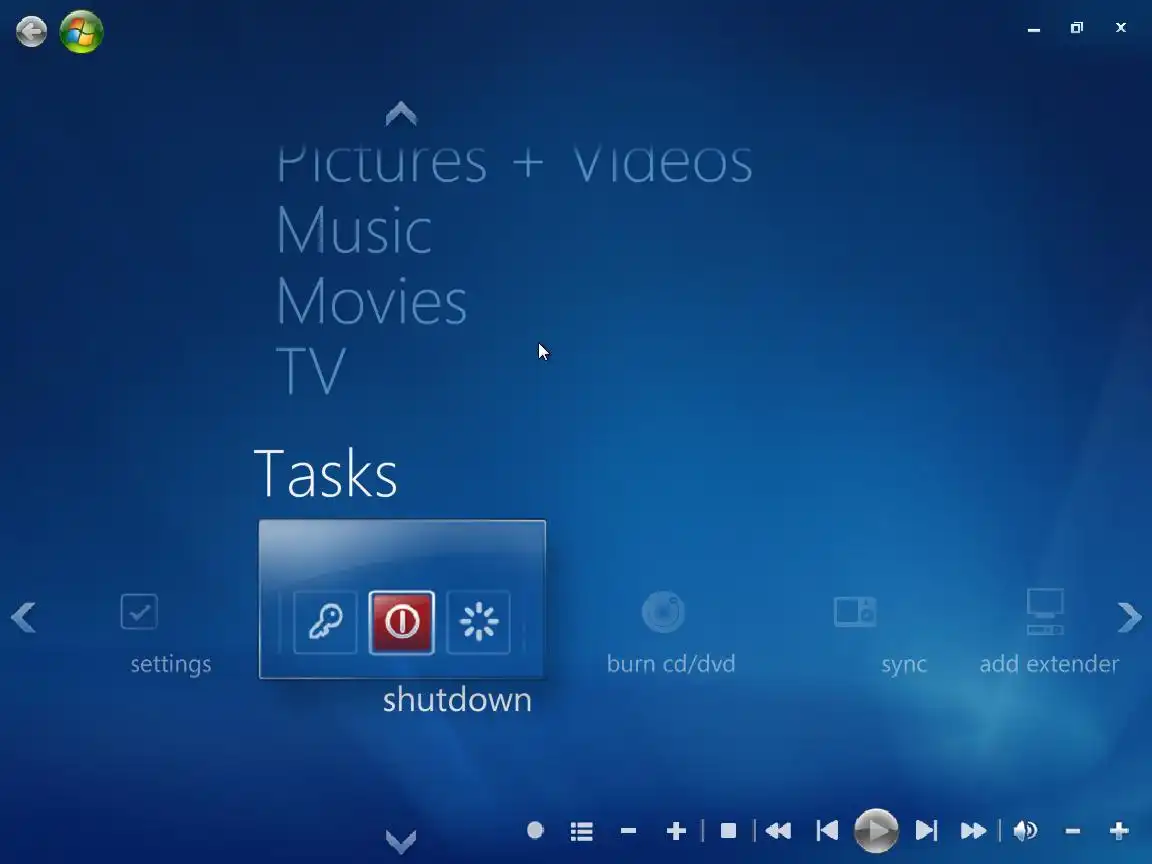The height and width of the screenshot is (864, 1152).
Task: Click the record button
Action: (x=536, y=830)
